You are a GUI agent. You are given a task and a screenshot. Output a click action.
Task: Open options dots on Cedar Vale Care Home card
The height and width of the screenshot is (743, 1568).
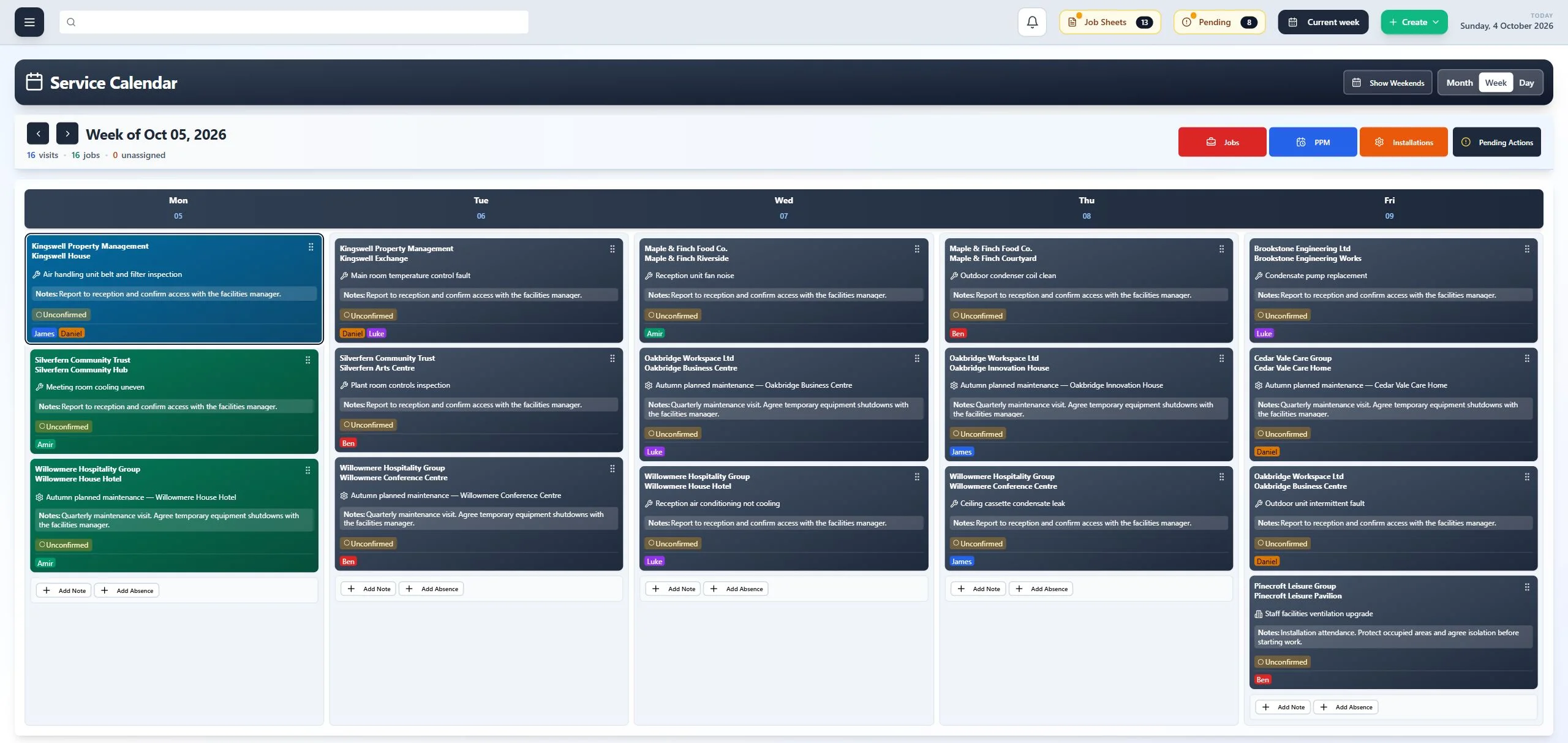coord(1527,358)
